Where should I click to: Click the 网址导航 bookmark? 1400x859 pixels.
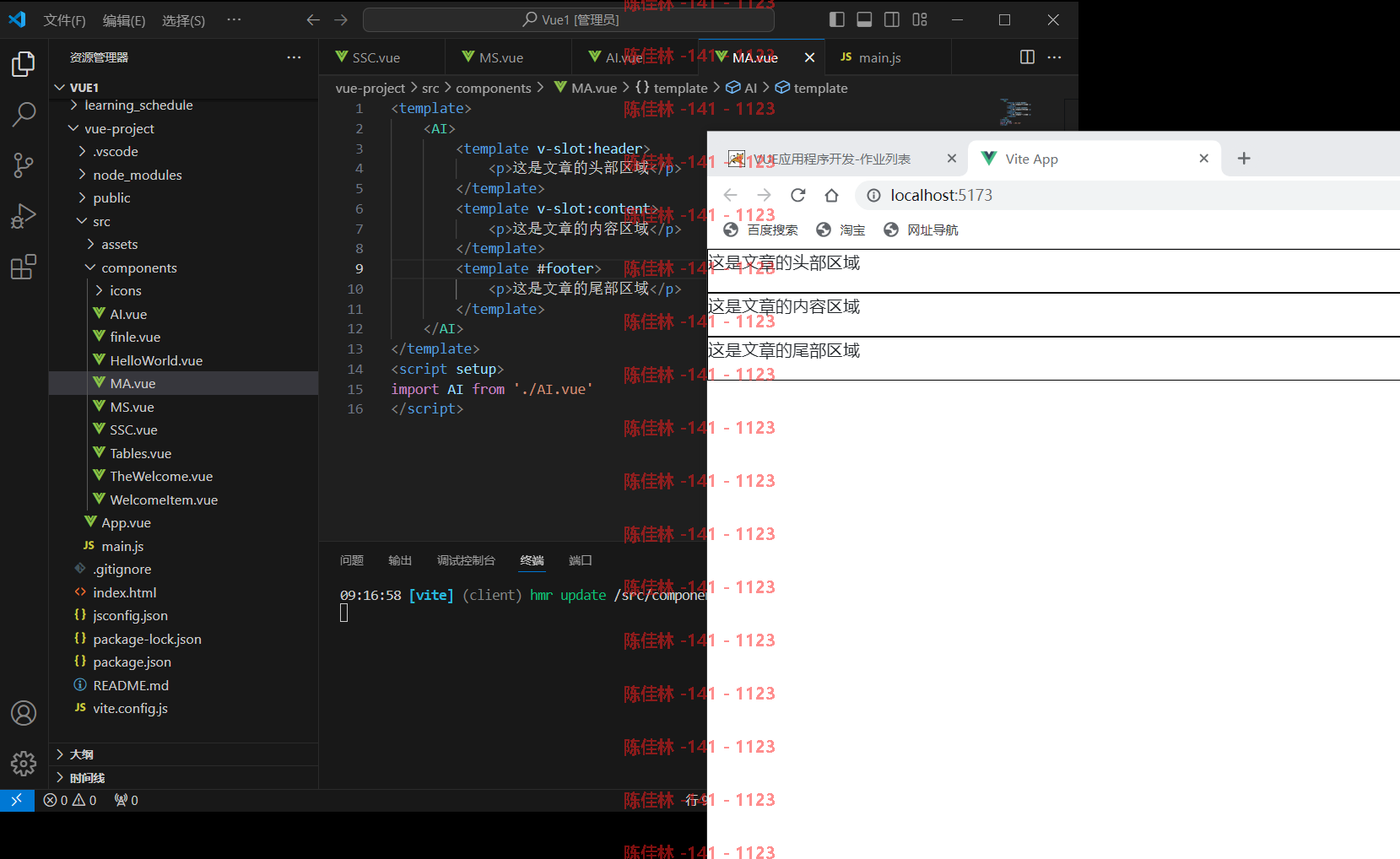[921, 230]
